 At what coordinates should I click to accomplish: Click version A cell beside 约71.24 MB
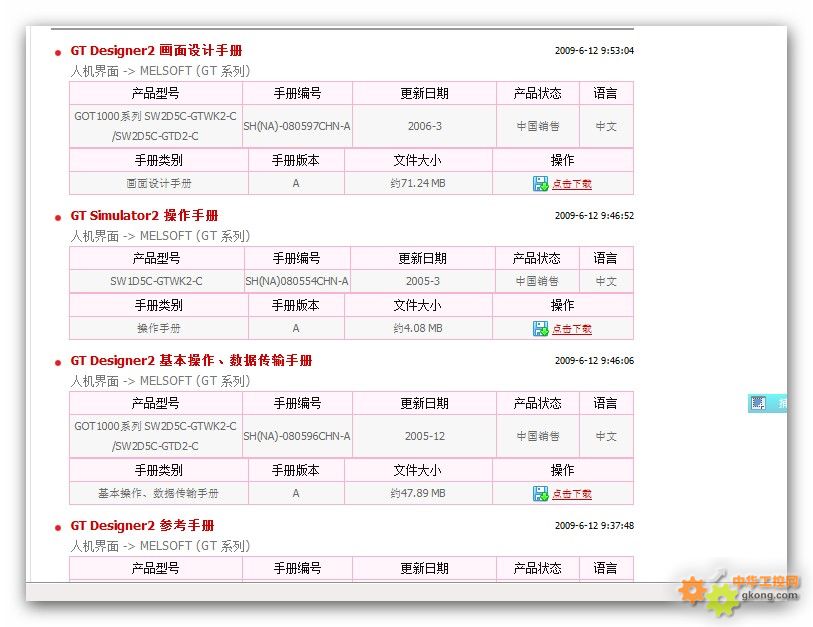point(296,184)
